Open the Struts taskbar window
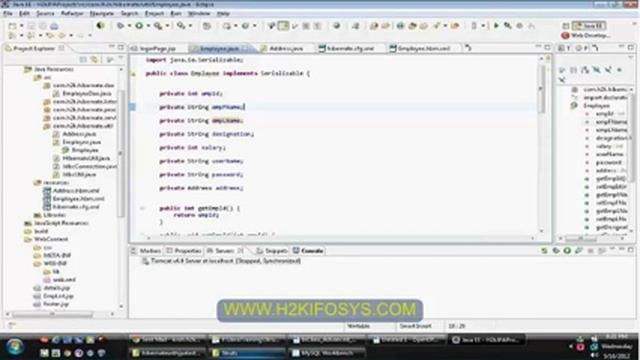 click(x=247, y=353)
